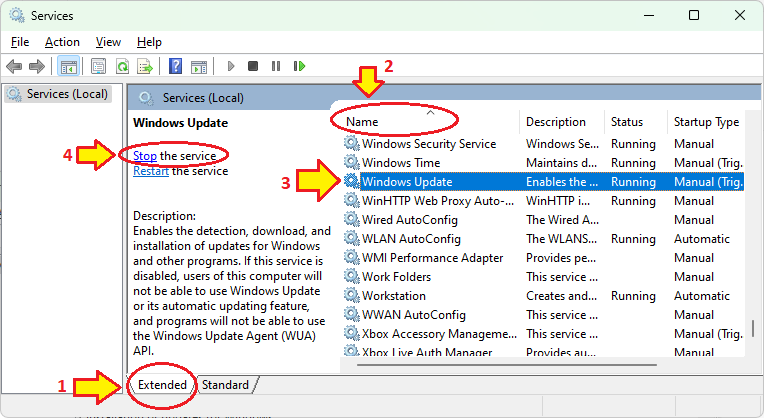Open the Properties toolbar icon
The image size is (765, 418).
99,66
